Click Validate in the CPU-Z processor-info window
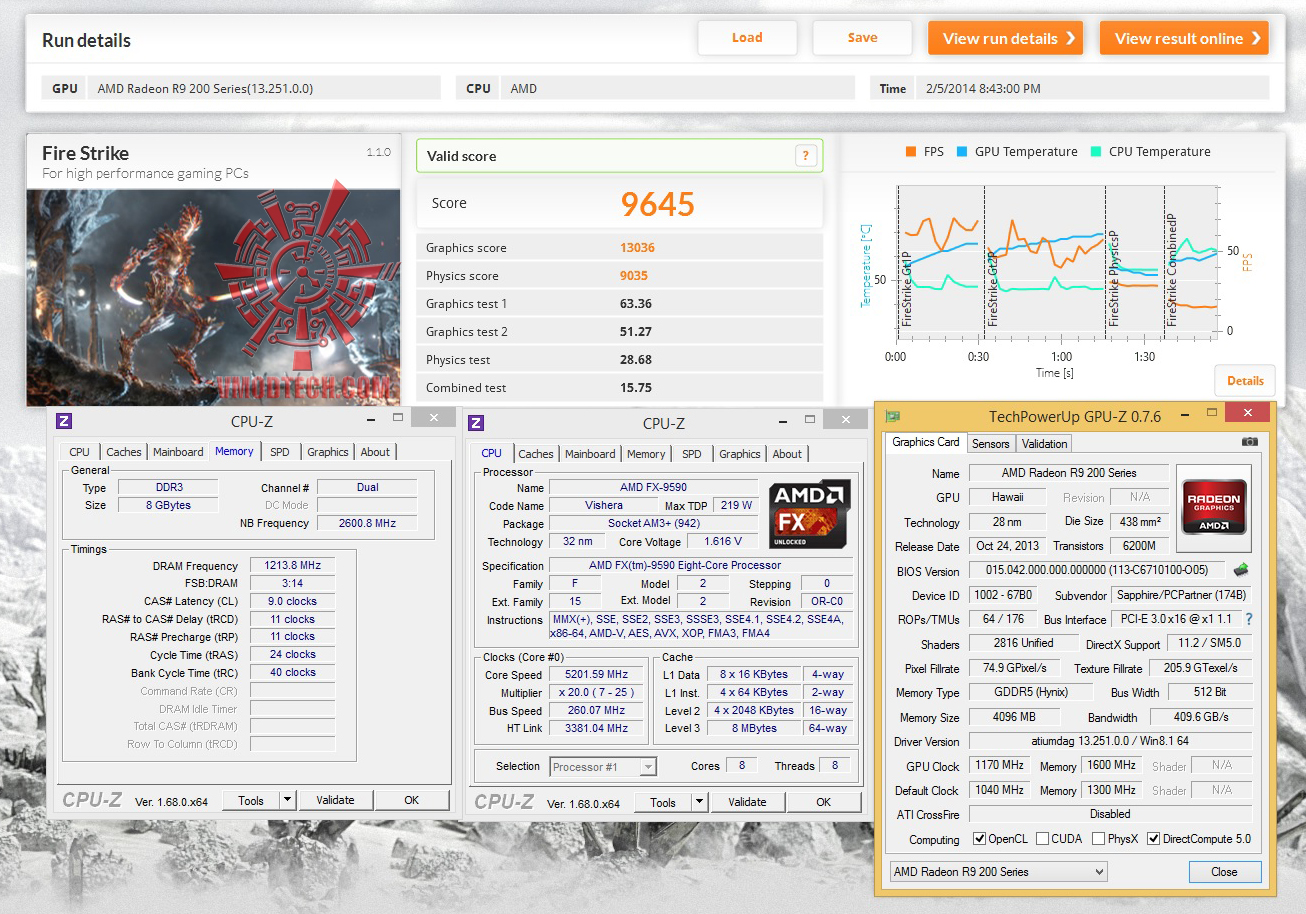Viewport: 1306px width, 914px height. pyautogui.click(x=747, y=802)
